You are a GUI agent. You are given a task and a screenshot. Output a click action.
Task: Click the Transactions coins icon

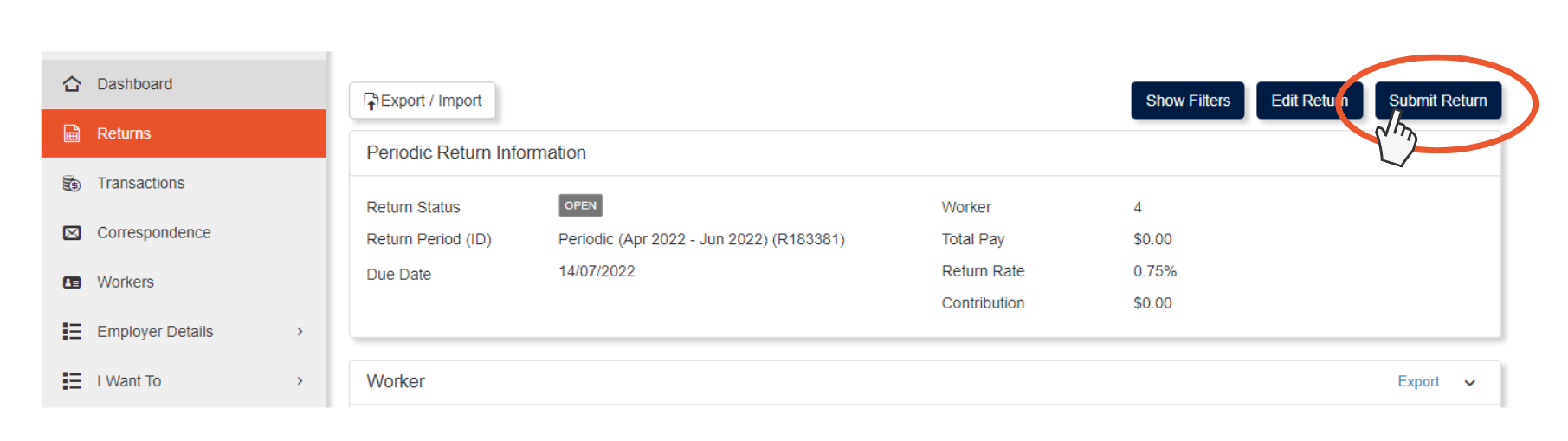(72, 183)
